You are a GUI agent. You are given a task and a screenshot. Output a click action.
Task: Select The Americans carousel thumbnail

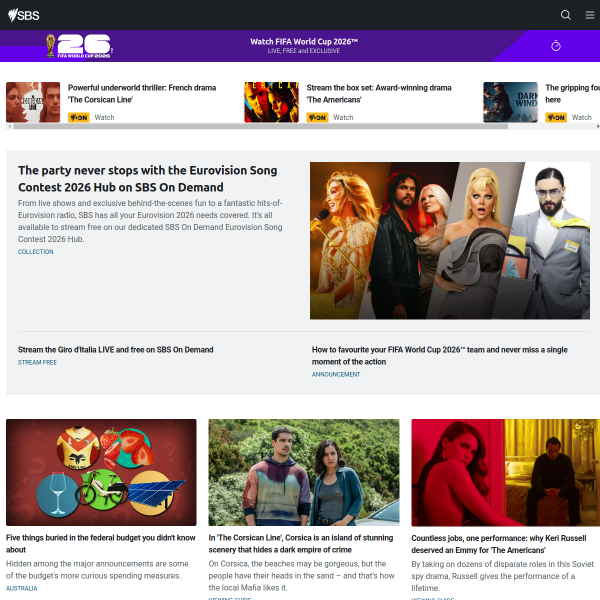coord(272,102)
